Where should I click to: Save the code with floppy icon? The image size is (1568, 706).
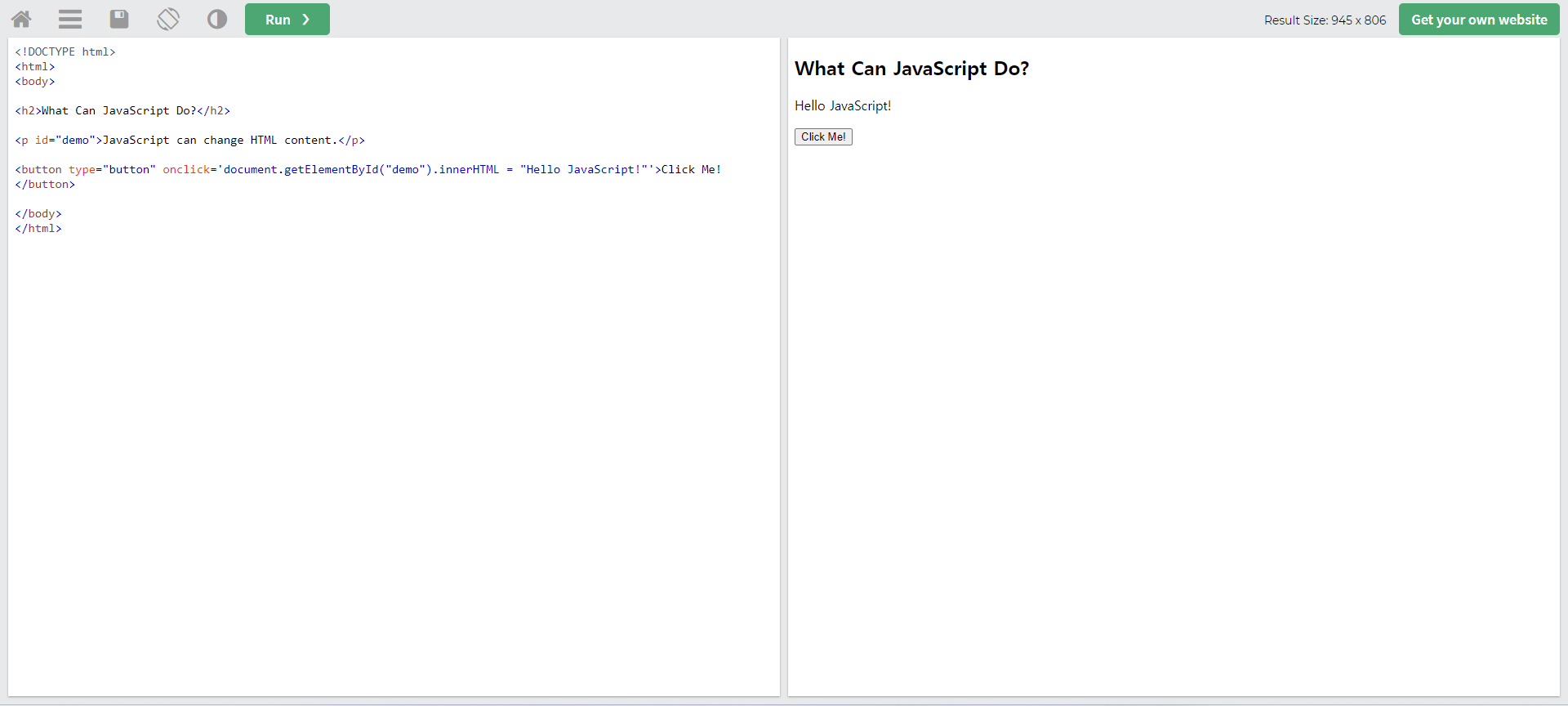pyautogui.click(x=119, y=19)
